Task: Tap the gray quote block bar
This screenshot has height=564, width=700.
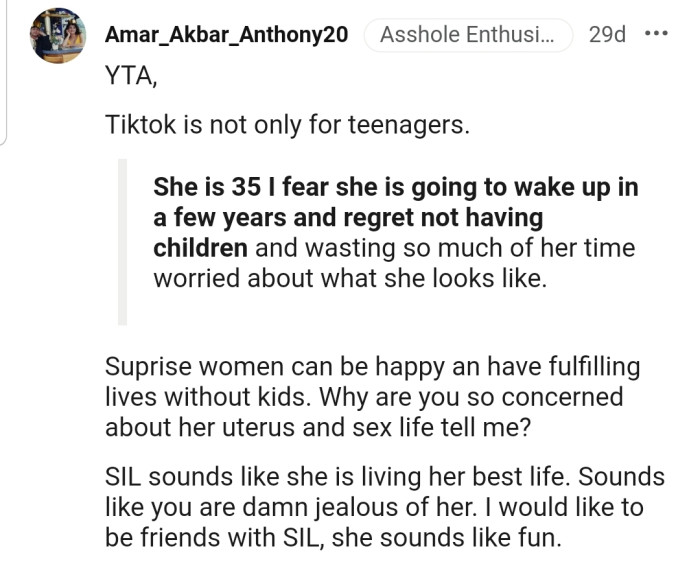Action: (x=122, y=242)
